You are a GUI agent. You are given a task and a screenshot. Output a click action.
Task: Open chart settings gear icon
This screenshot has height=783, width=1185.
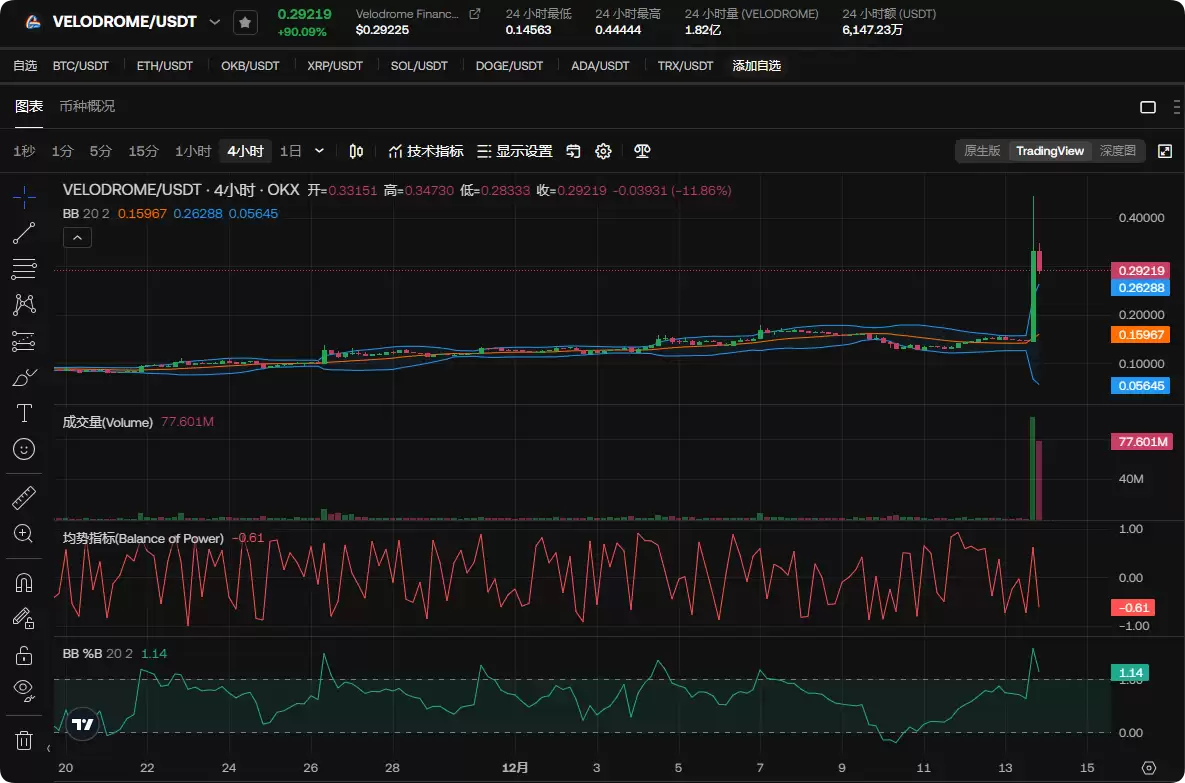click(x=603, y=151)
